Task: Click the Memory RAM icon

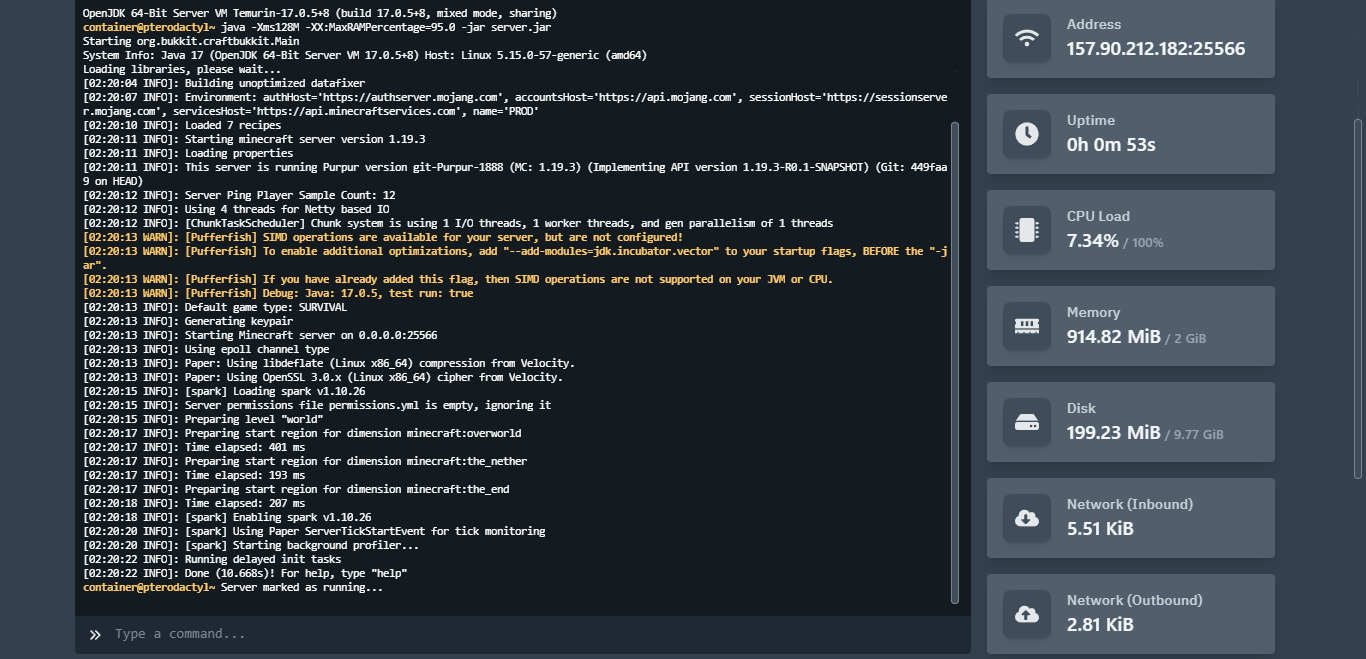Action: click(1026, 326)
